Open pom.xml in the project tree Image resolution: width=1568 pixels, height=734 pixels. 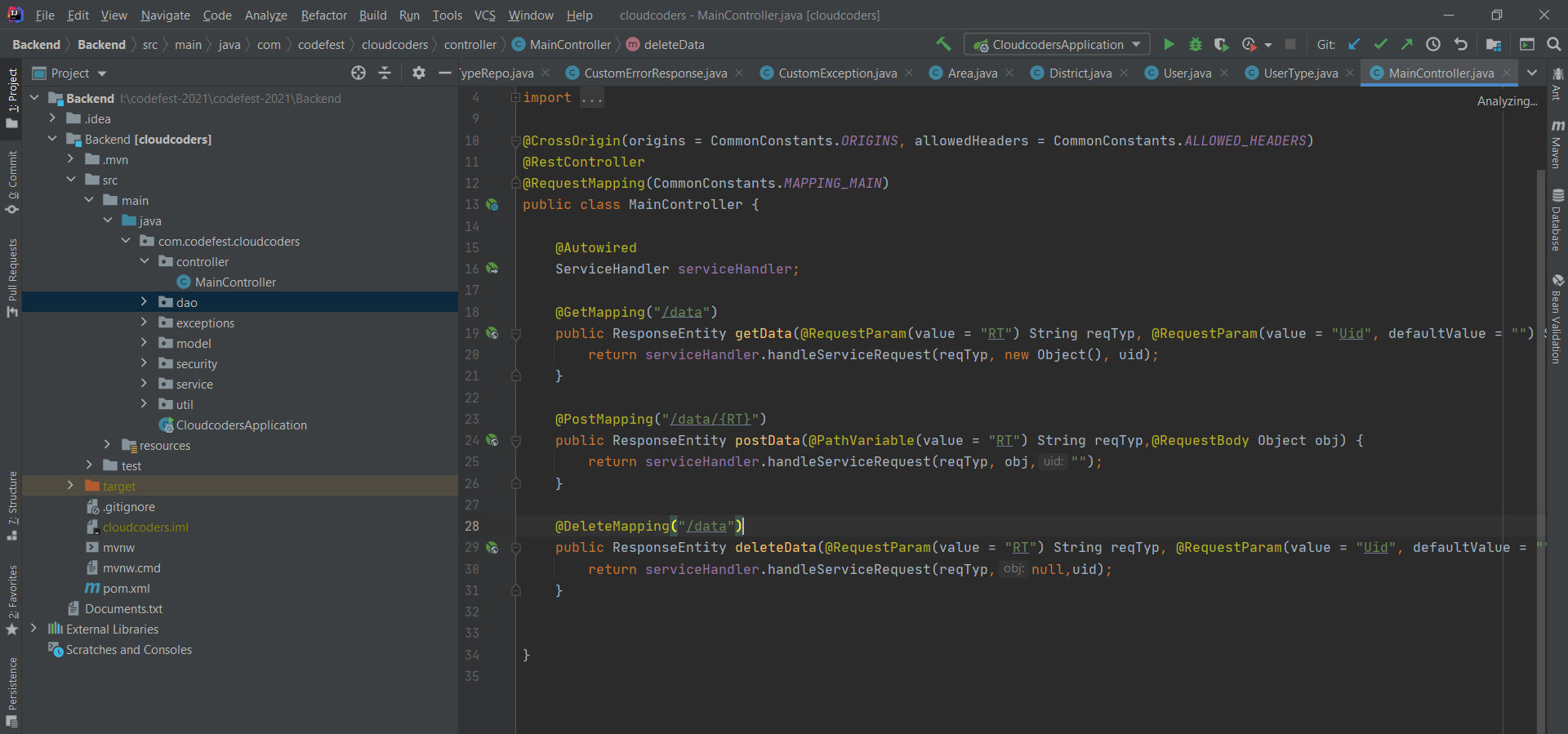pyautogui.click(x=126, y=589)
